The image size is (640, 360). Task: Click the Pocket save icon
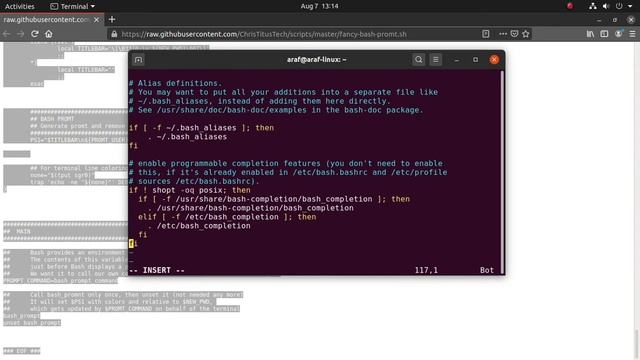514,34
